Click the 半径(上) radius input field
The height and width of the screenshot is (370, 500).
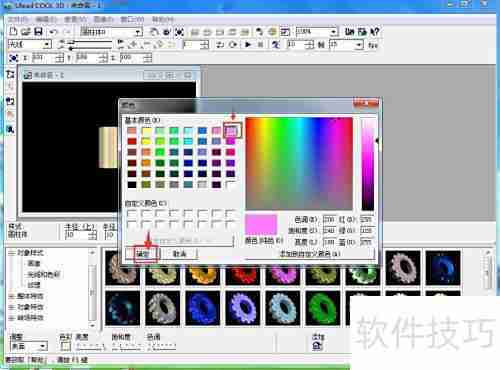(77, 235)
